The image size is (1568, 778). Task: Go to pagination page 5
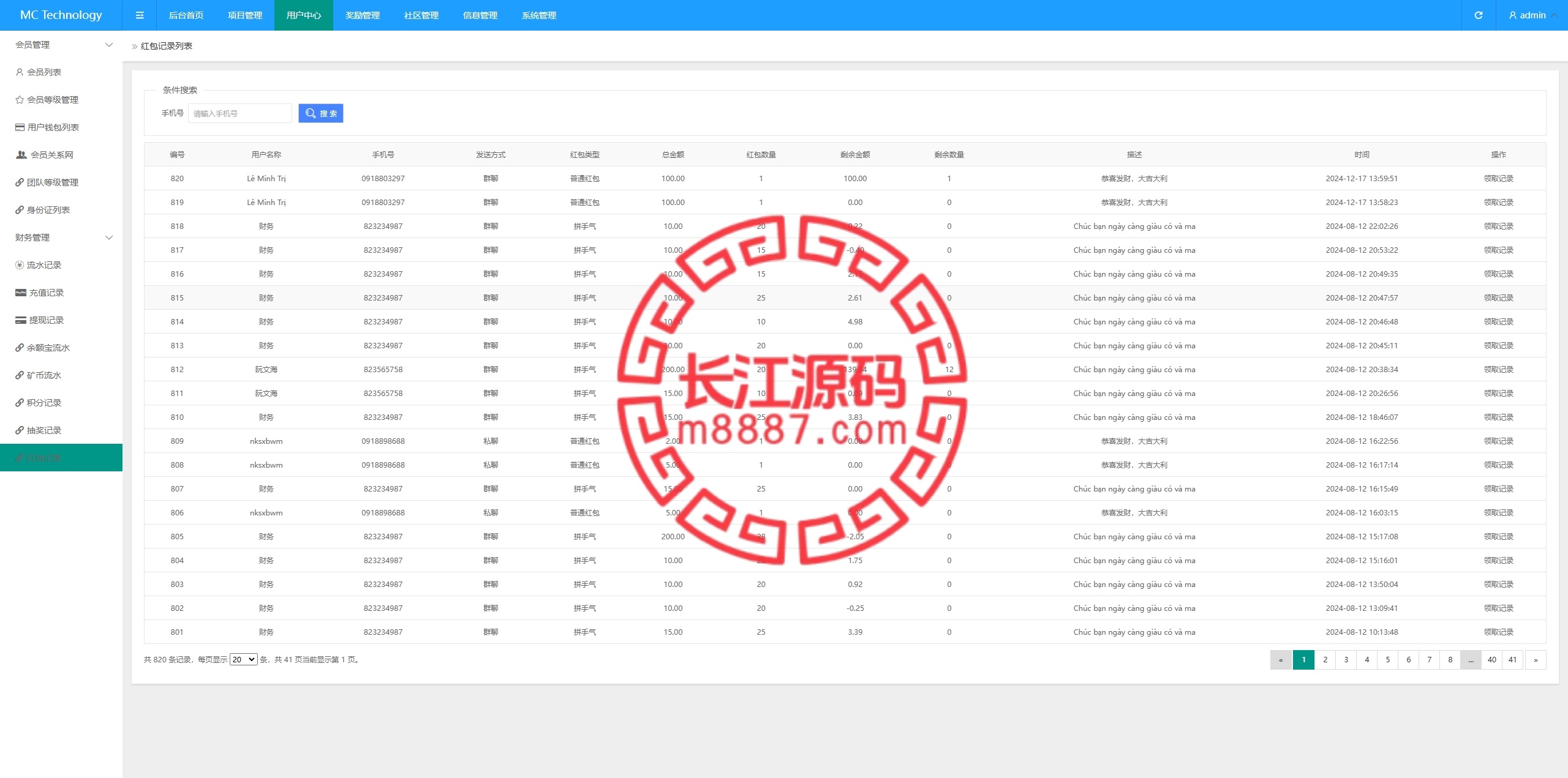pyautogui.click(x=1387, y=660)
